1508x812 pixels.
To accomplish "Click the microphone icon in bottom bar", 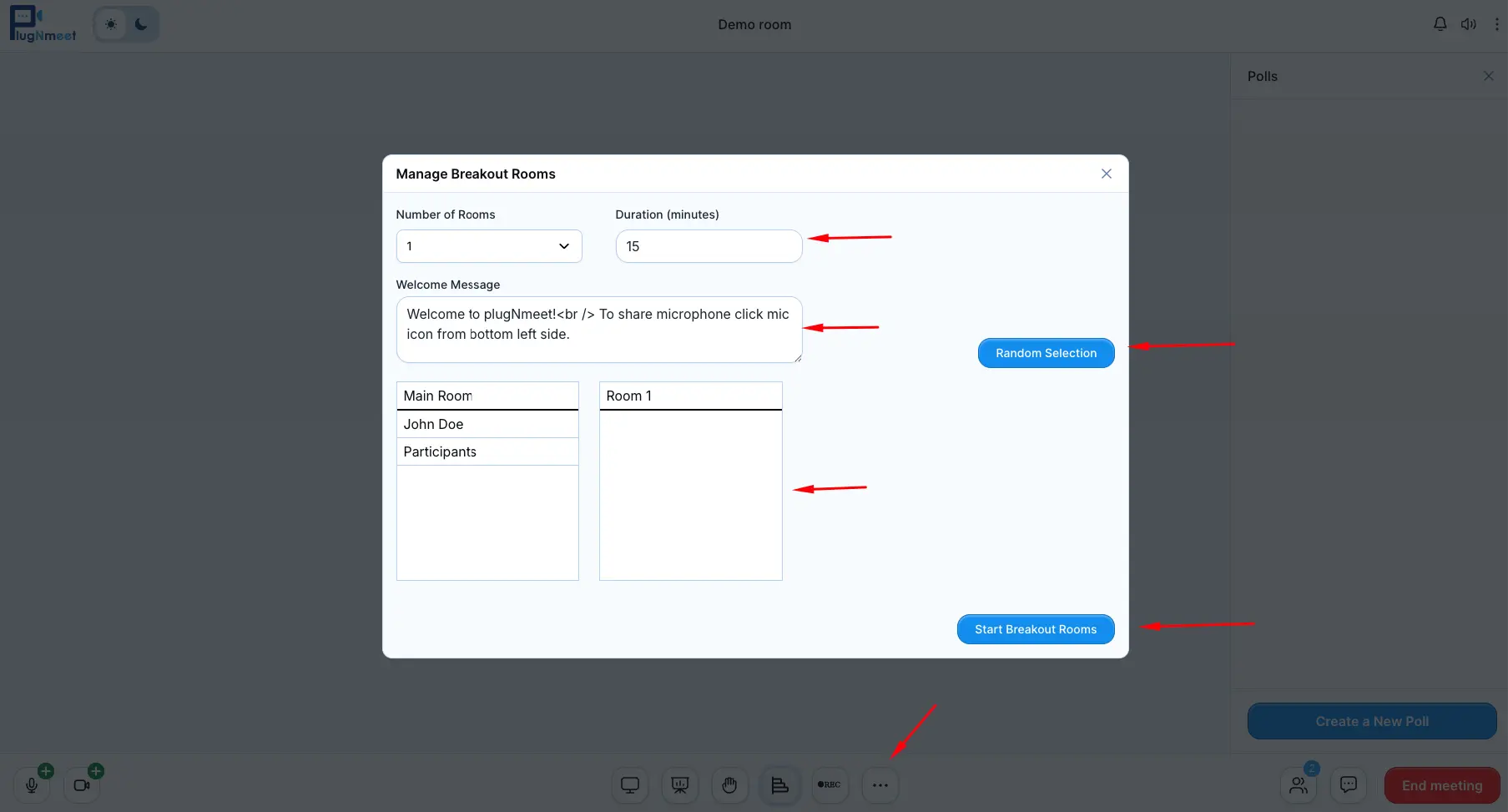I will coord(32,785).
